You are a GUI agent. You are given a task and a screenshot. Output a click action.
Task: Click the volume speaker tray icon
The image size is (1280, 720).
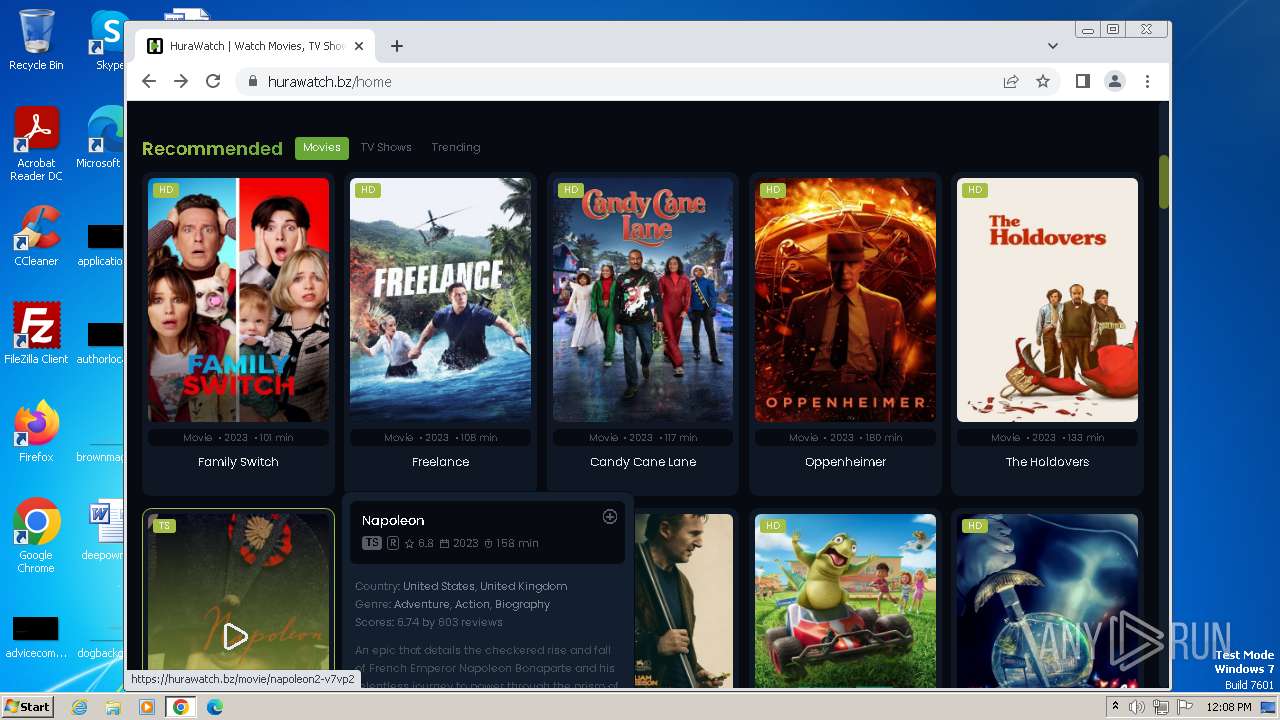(x=1137, y=707)
